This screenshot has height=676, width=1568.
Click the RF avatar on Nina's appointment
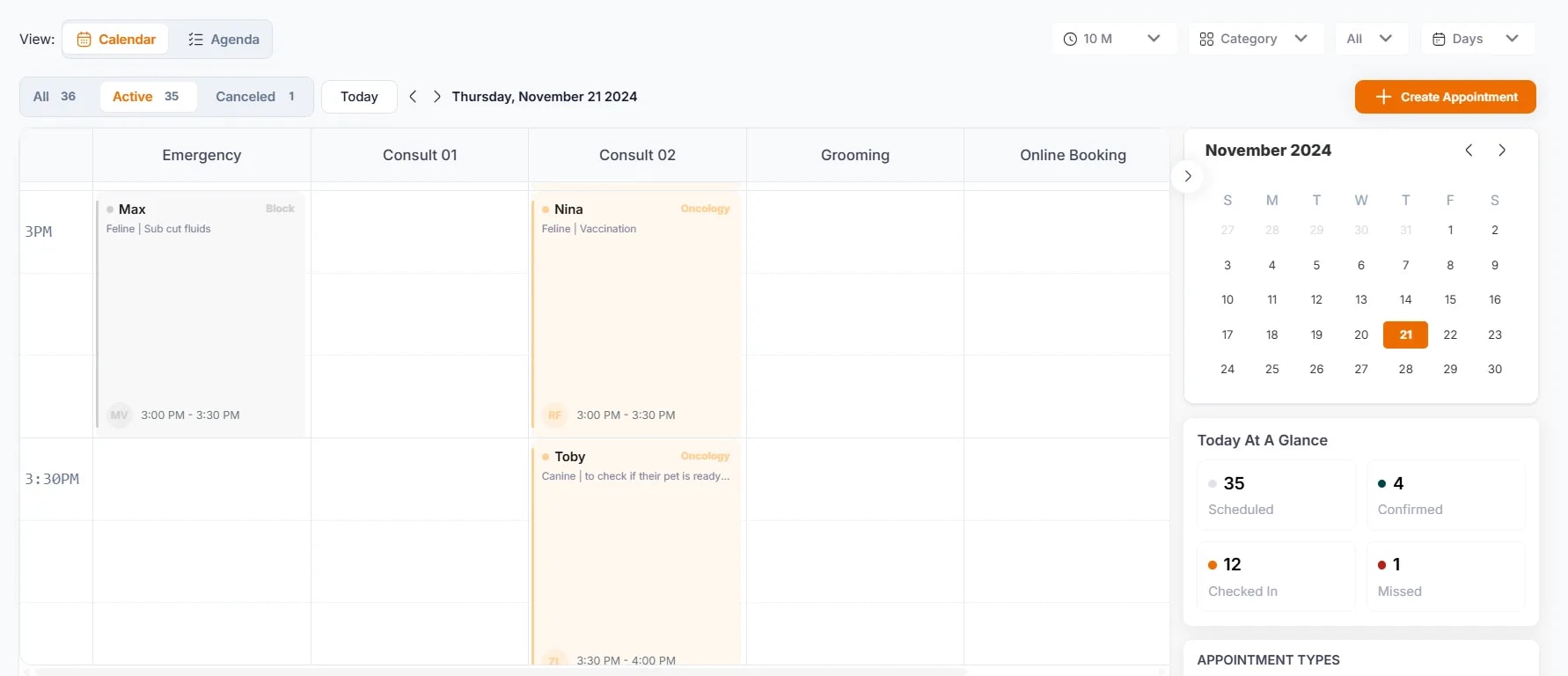[555, 415]
